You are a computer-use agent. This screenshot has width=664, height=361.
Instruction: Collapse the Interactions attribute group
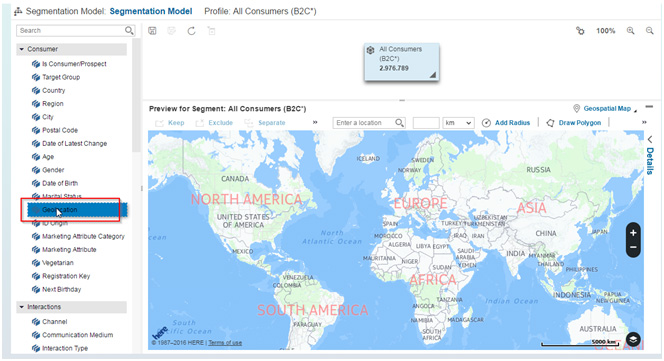[x=22, y=307]
